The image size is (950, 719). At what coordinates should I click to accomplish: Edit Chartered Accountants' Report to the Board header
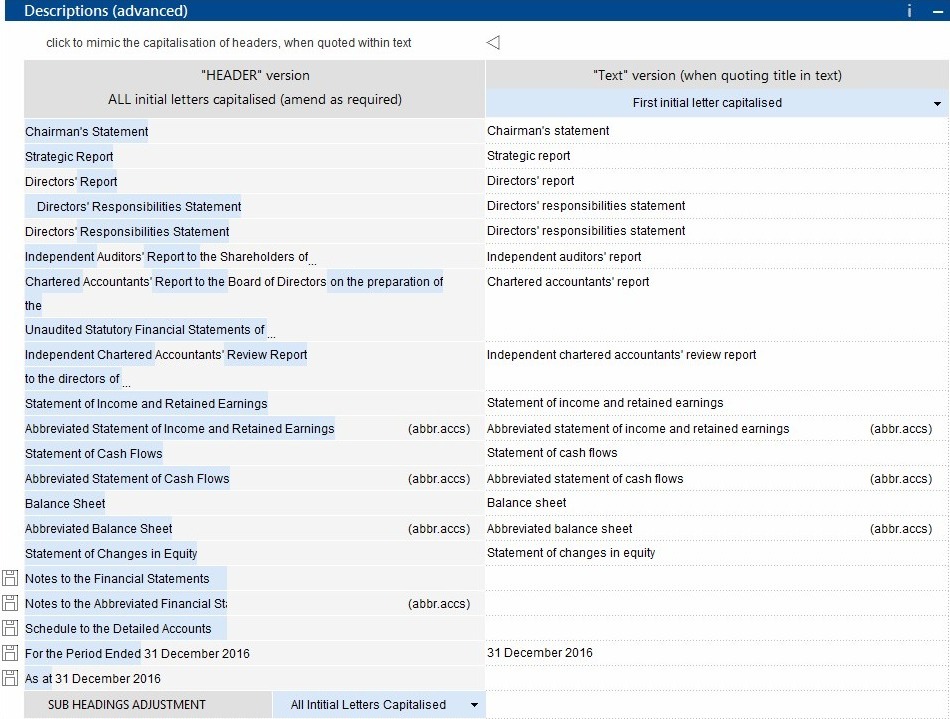(x=234, y=282)
